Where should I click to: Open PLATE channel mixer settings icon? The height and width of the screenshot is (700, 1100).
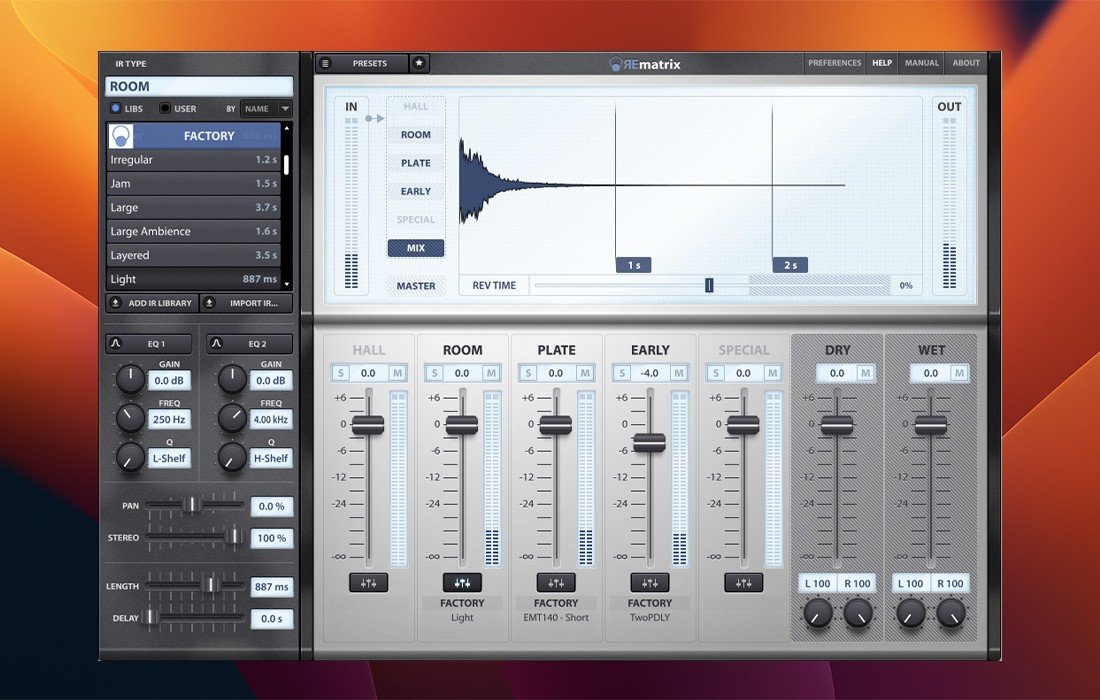[x=556, y=583]
